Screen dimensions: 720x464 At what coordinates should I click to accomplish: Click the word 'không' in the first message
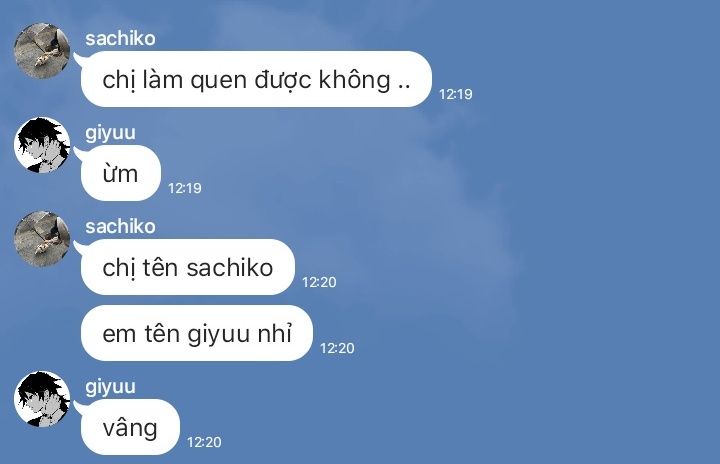[x=355, y=79]
